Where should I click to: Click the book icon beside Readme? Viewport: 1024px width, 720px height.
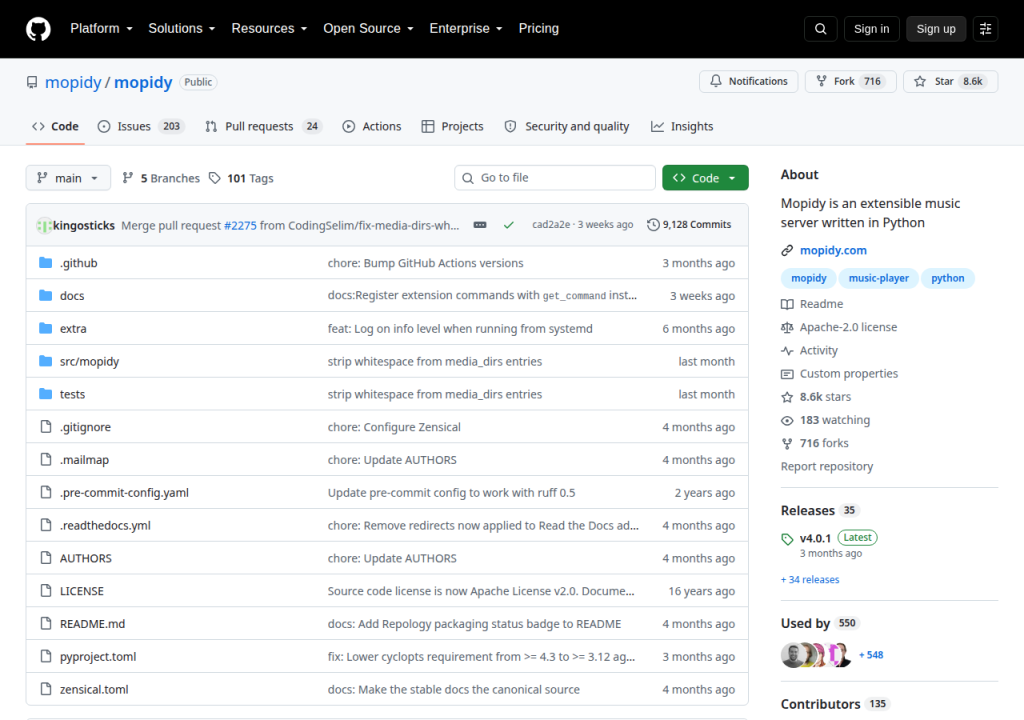(x=787, y=304)
